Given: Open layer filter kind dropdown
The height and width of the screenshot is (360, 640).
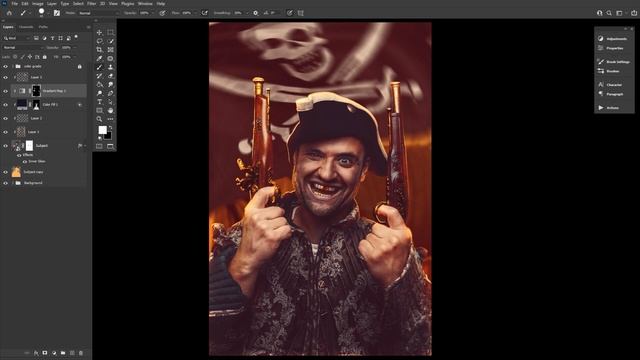Looking at the screenshot, I should (x=17, y=38).
